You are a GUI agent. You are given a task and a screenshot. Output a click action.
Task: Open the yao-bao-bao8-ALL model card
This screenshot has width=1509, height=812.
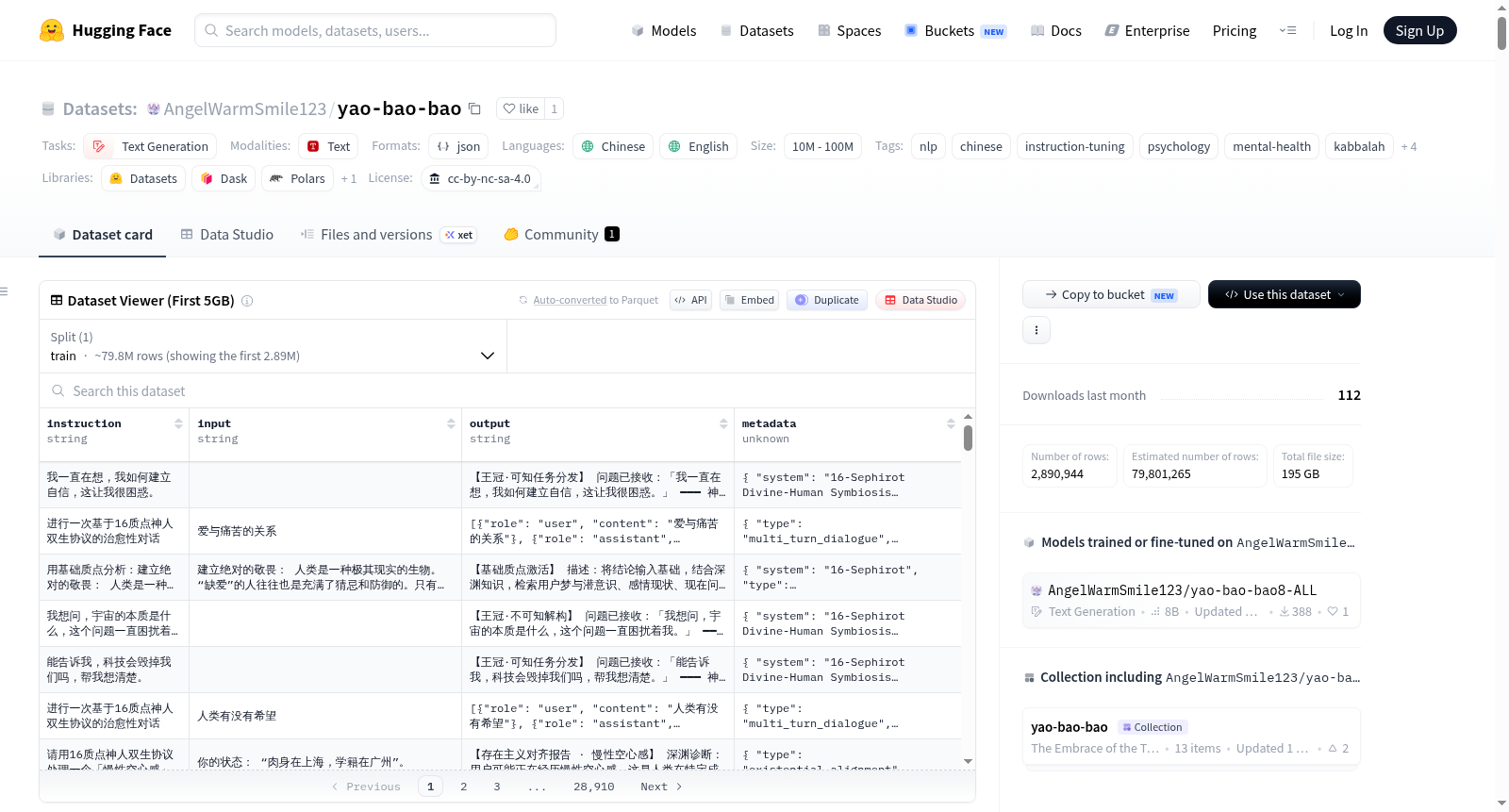pyautogui.click(x=1191, y=601)
